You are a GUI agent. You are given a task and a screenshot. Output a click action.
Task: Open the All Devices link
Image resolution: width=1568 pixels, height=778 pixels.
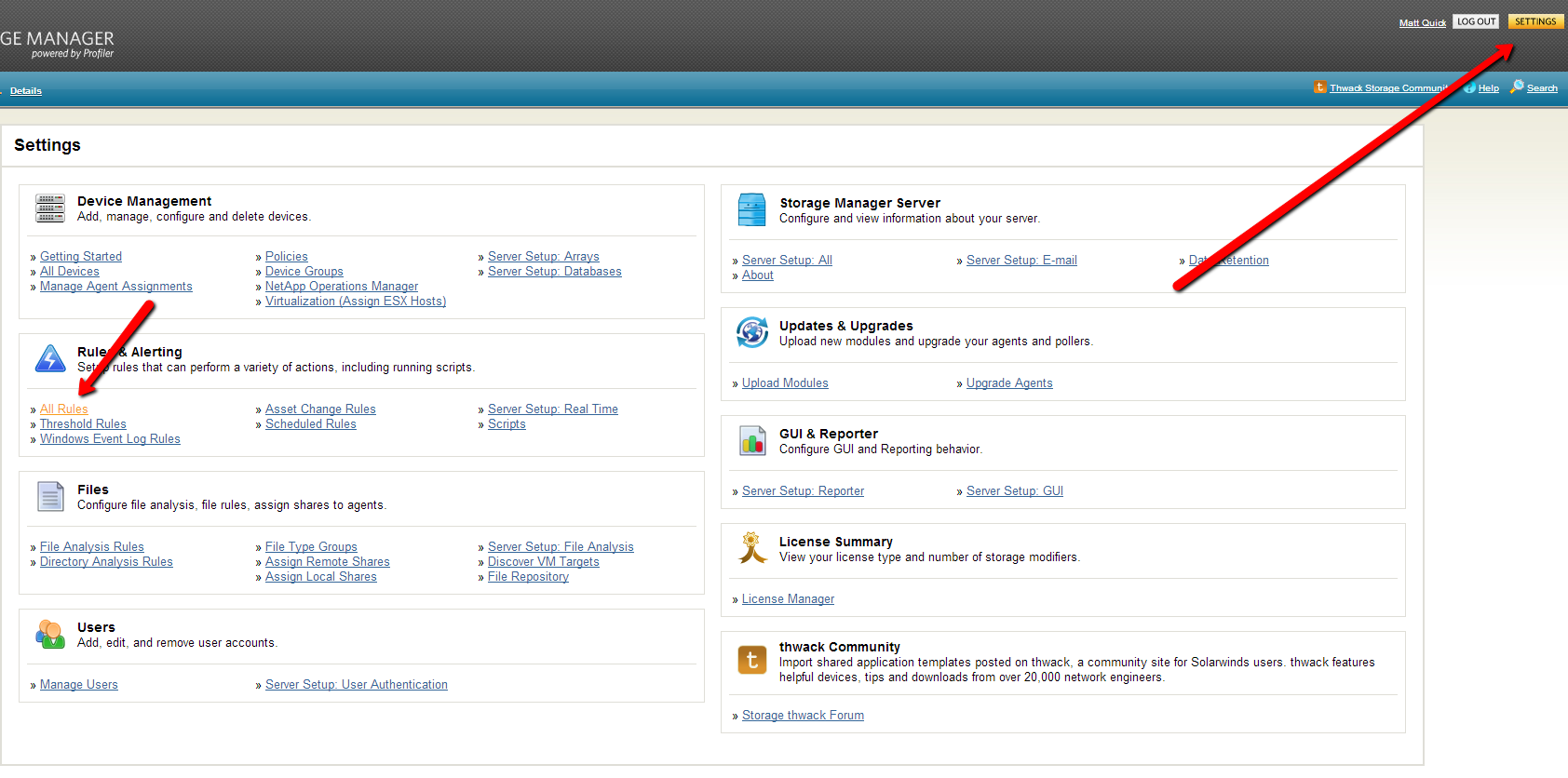(x=70, y=272)
